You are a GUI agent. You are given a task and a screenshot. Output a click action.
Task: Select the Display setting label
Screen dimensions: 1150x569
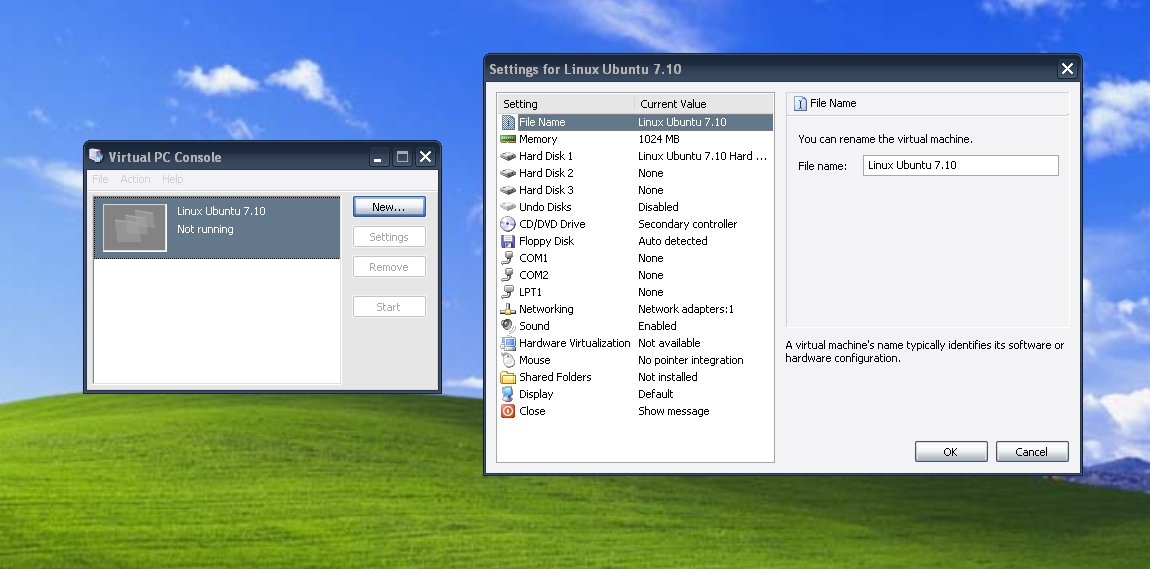pos(535,394)
